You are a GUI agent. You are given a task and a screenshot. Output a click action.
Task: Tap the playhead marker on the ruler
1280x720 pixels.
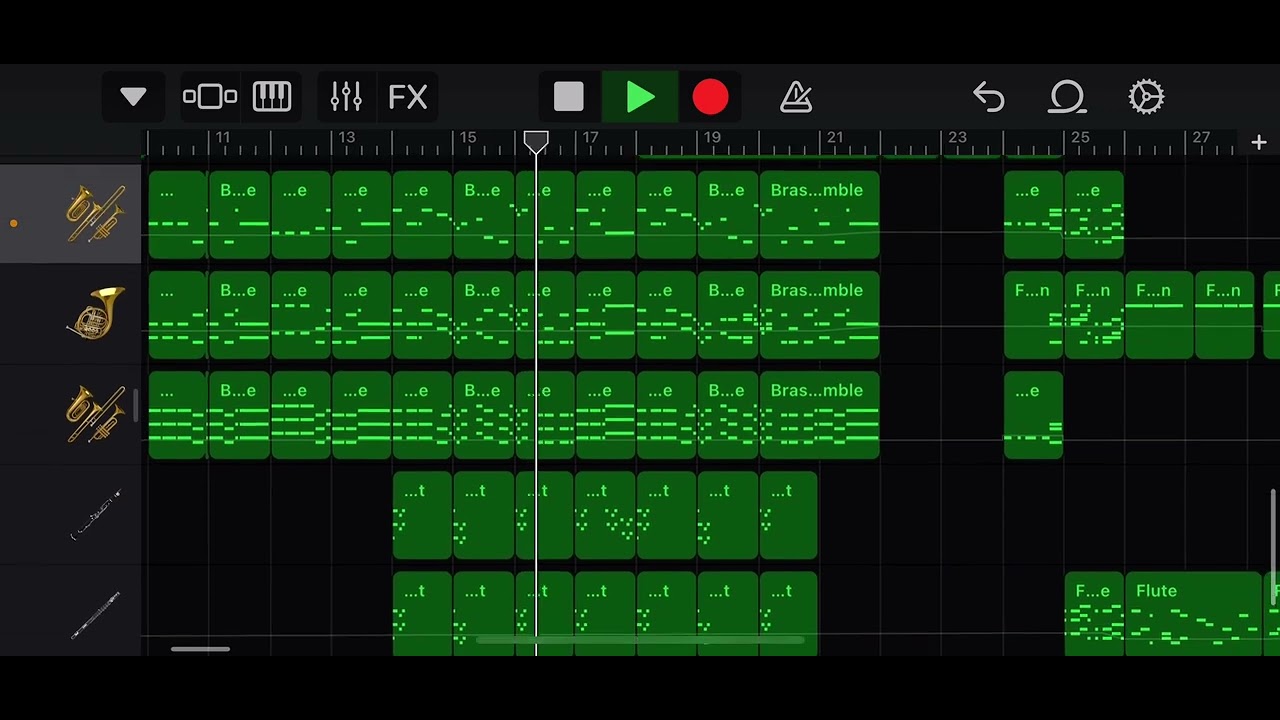[x=536, y=142]
